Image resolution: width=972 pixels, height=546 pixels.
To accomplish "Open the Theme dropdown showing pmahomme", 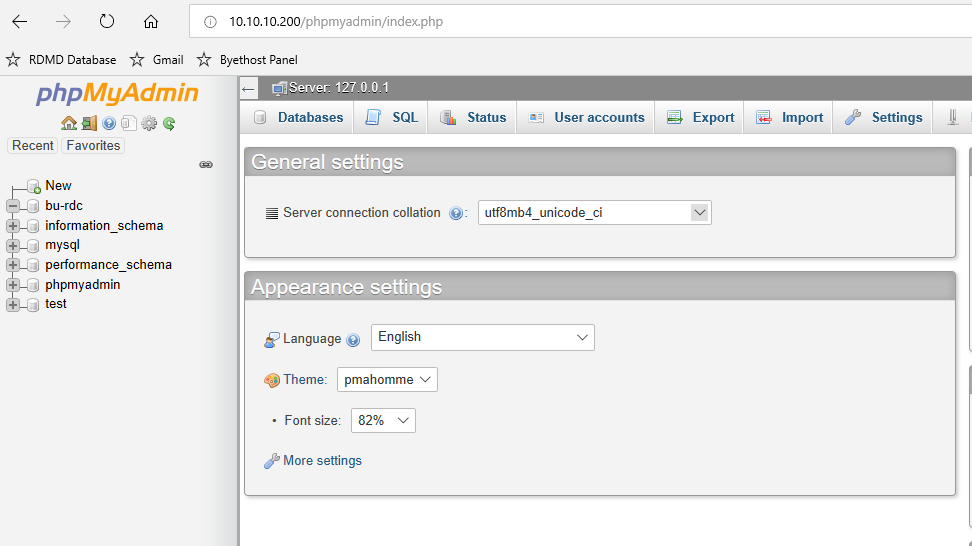I will pos(387,379).
